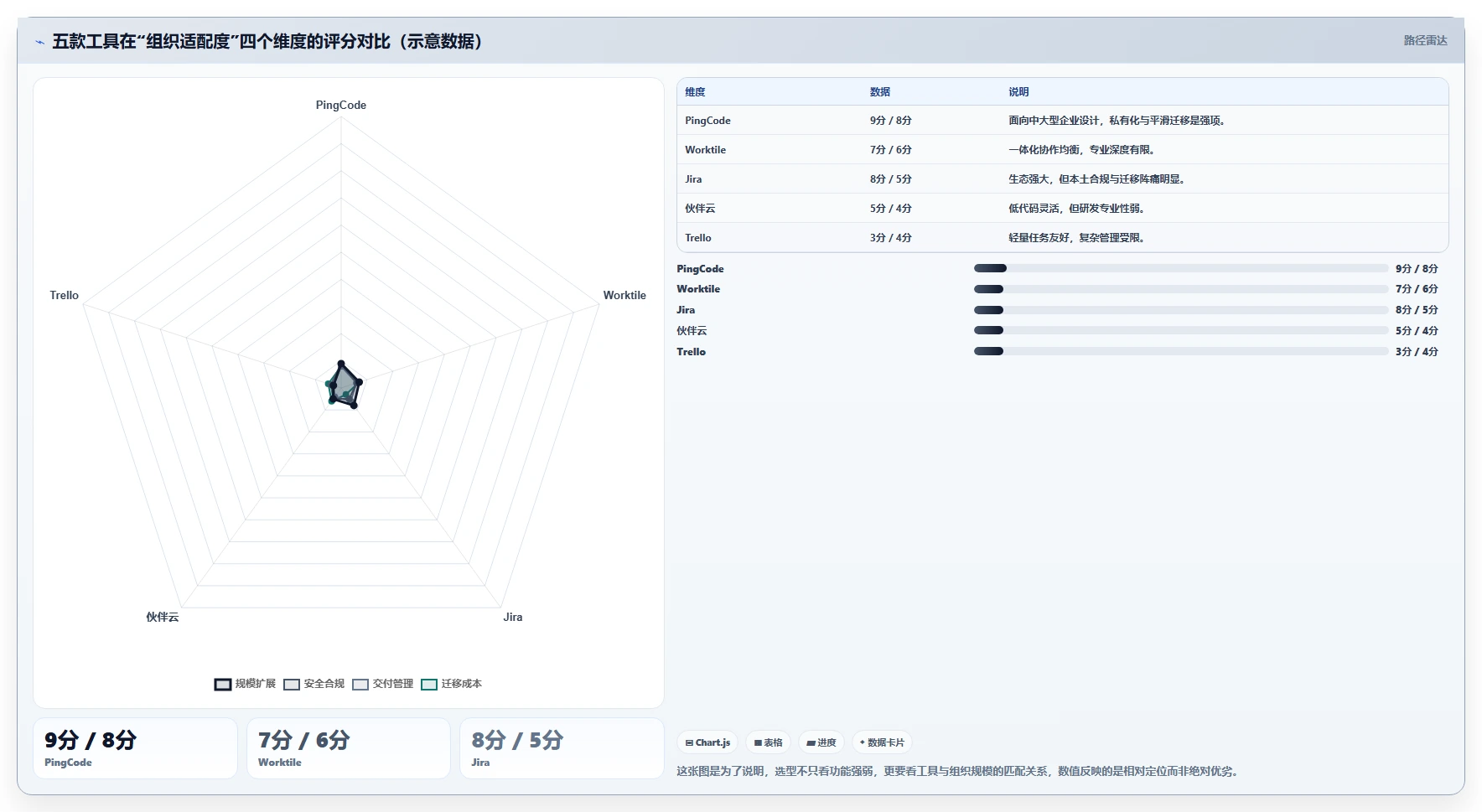Click the 维度 column header
The width and height of the screenshot is (1482, 812).
click(695, 92)
